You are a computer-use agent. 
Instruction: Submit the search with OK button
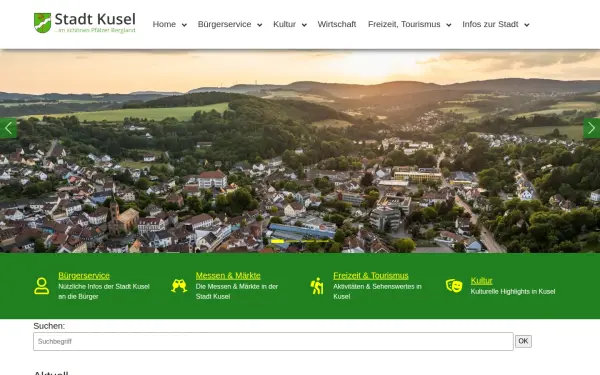(x=523, y=341)
